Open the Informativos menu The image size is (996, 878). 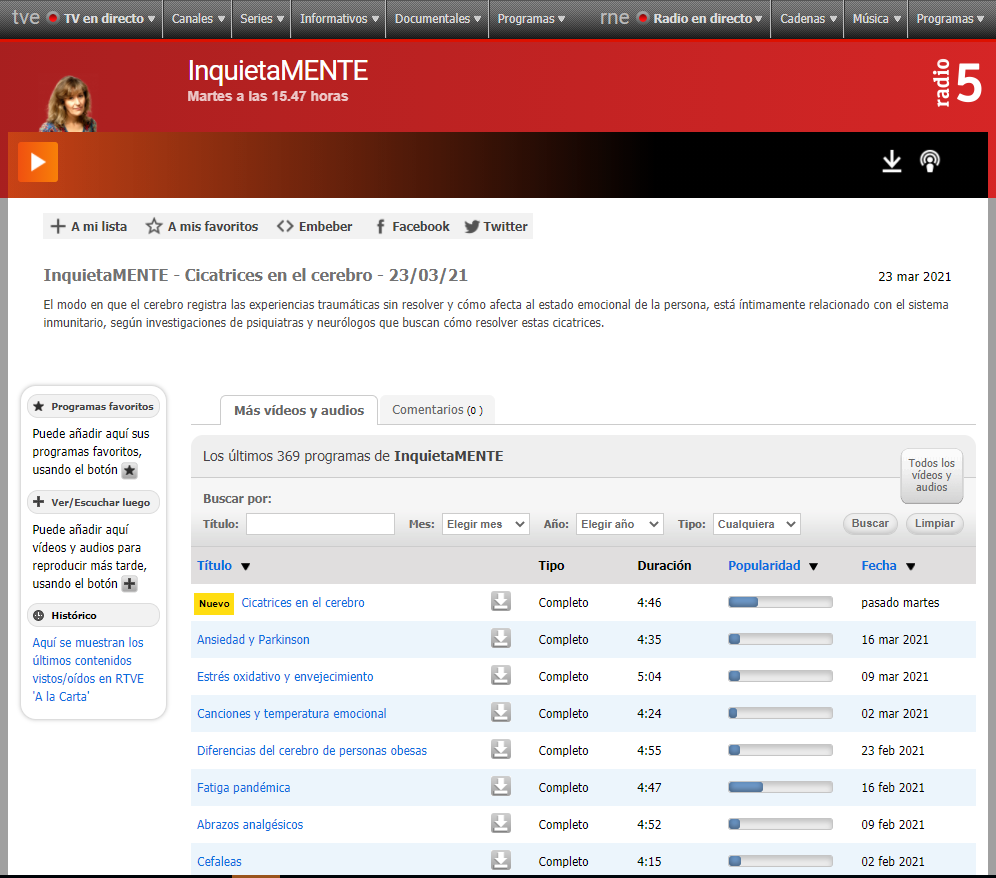coord(339,18)
